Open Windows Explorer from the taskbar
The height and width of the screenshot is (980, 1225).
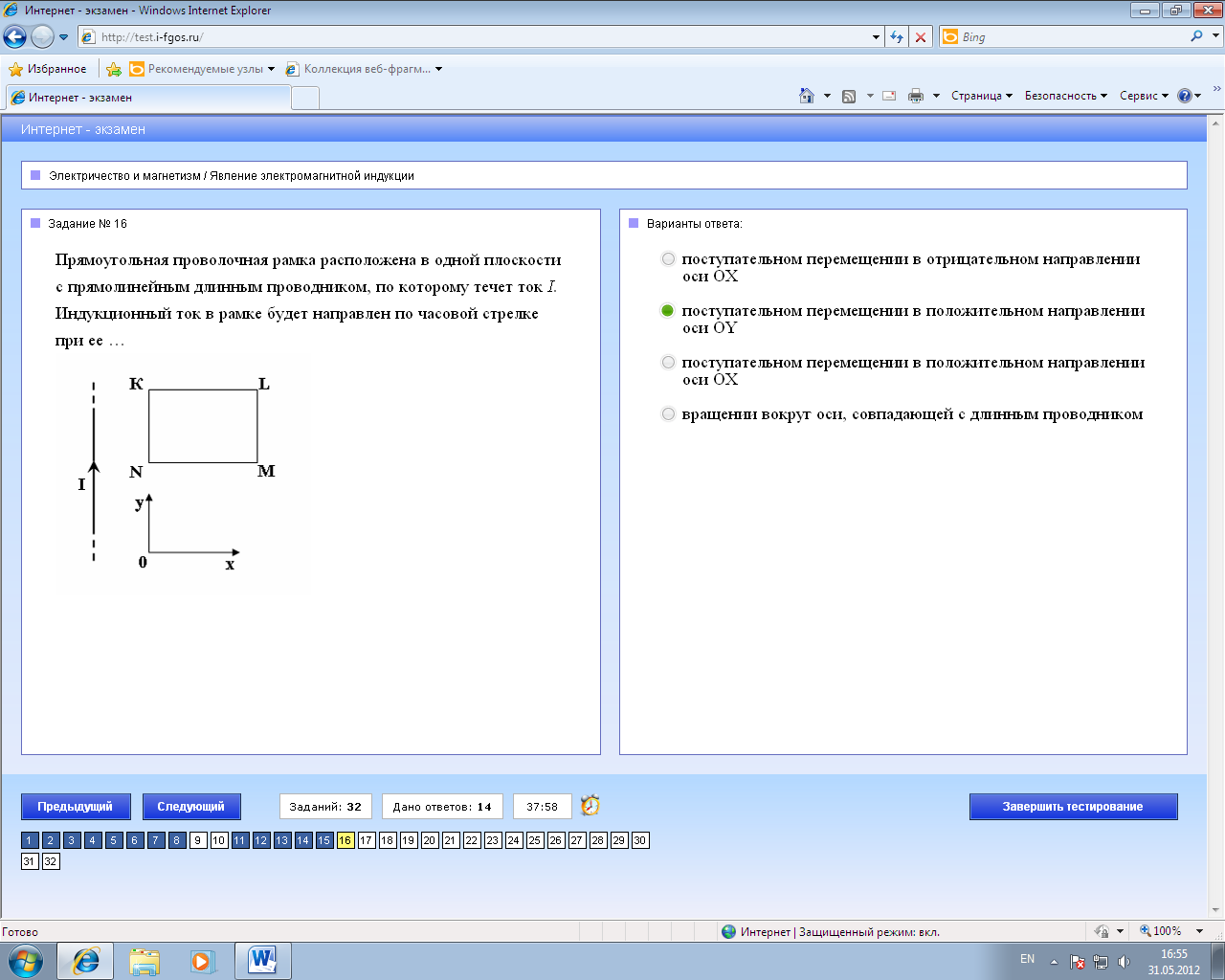click(x=145, y=961)
